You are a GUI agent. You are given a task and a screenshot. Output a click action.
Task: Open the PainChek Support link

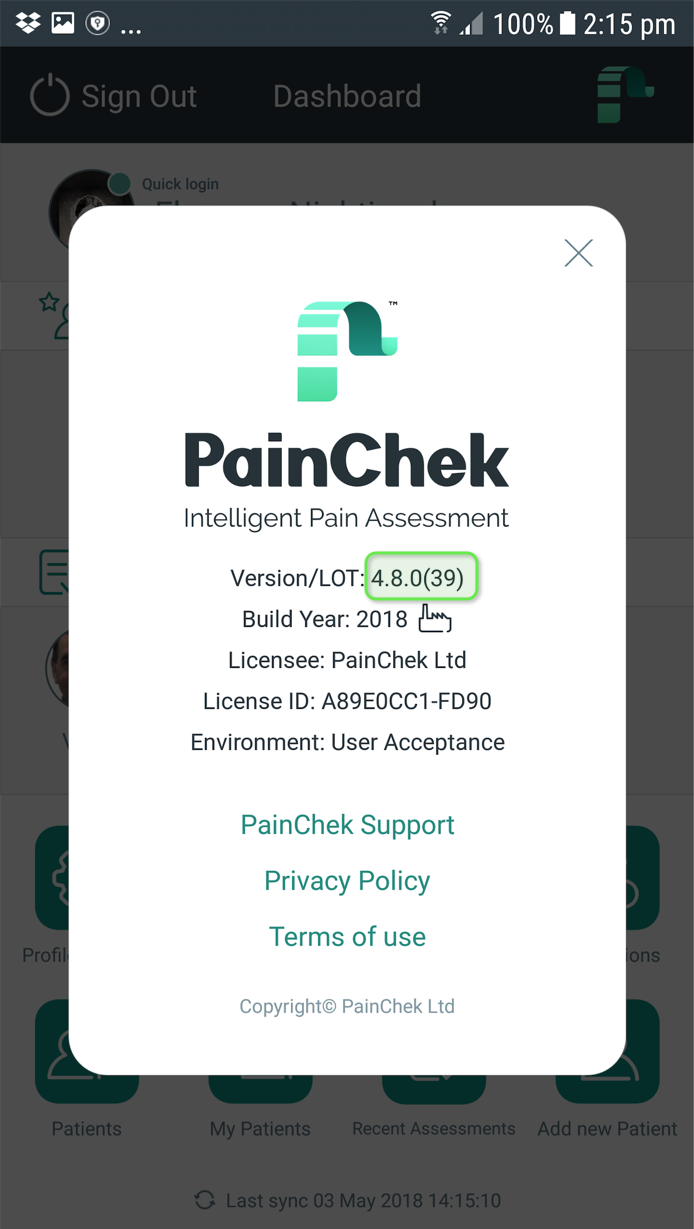point(347,825)
